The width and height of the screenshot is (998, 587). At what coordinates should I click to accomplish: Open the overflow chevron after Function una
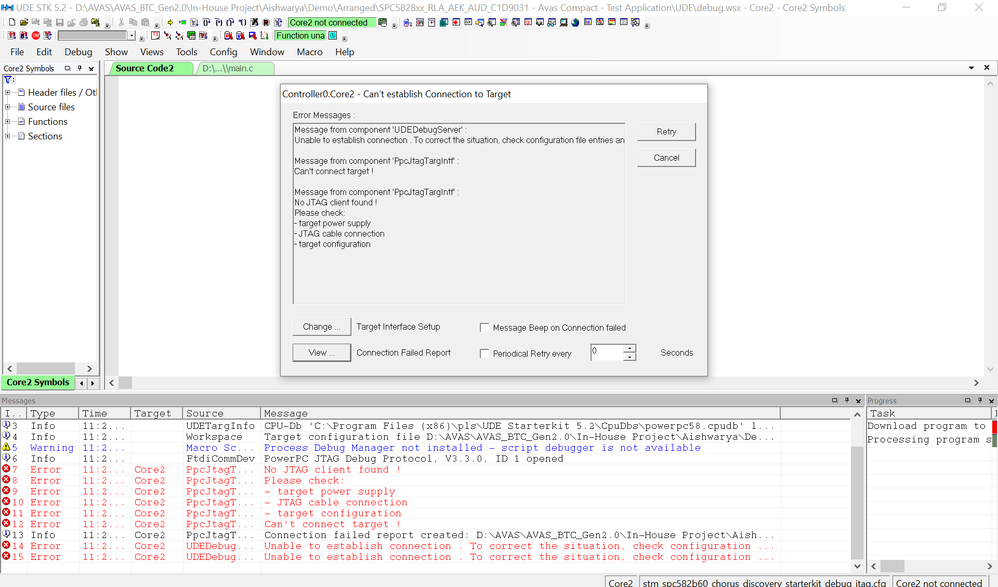pyautogui.click(x=344, y=38)
